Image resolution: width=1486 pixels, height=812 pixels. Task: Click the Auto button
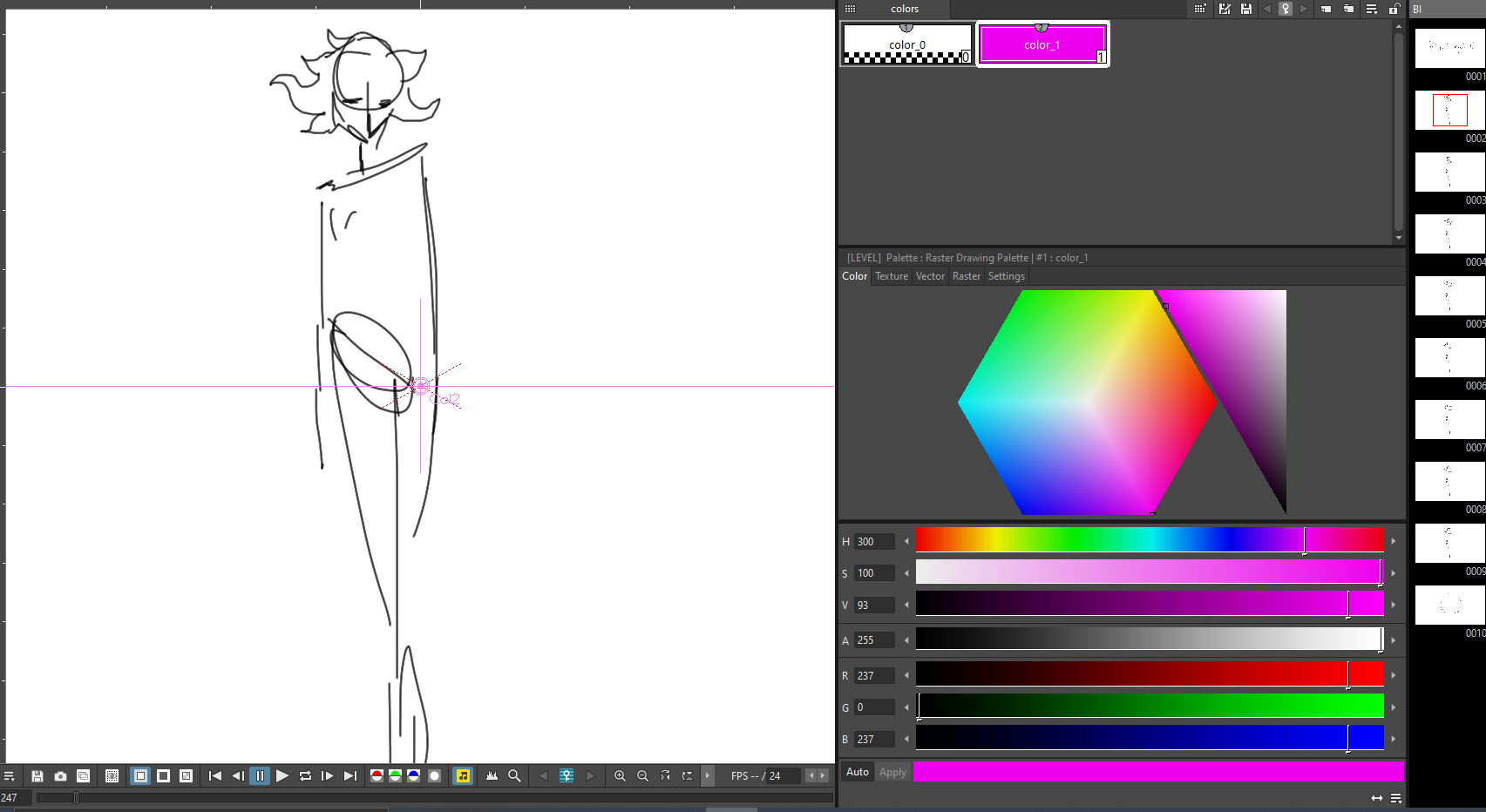click(x=857, y=772)
